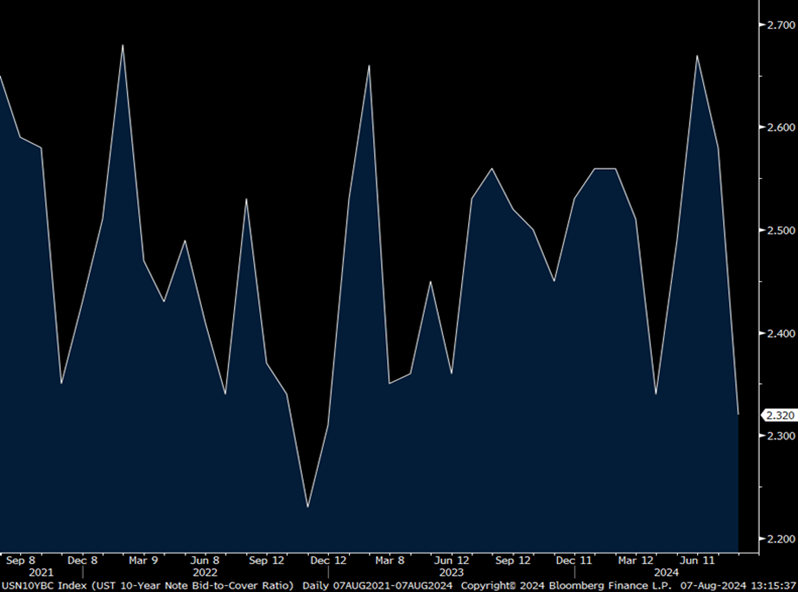798x592 pixels.
Task: Click the 2.200 y-axis label
Action: click(x=778, y=540)
